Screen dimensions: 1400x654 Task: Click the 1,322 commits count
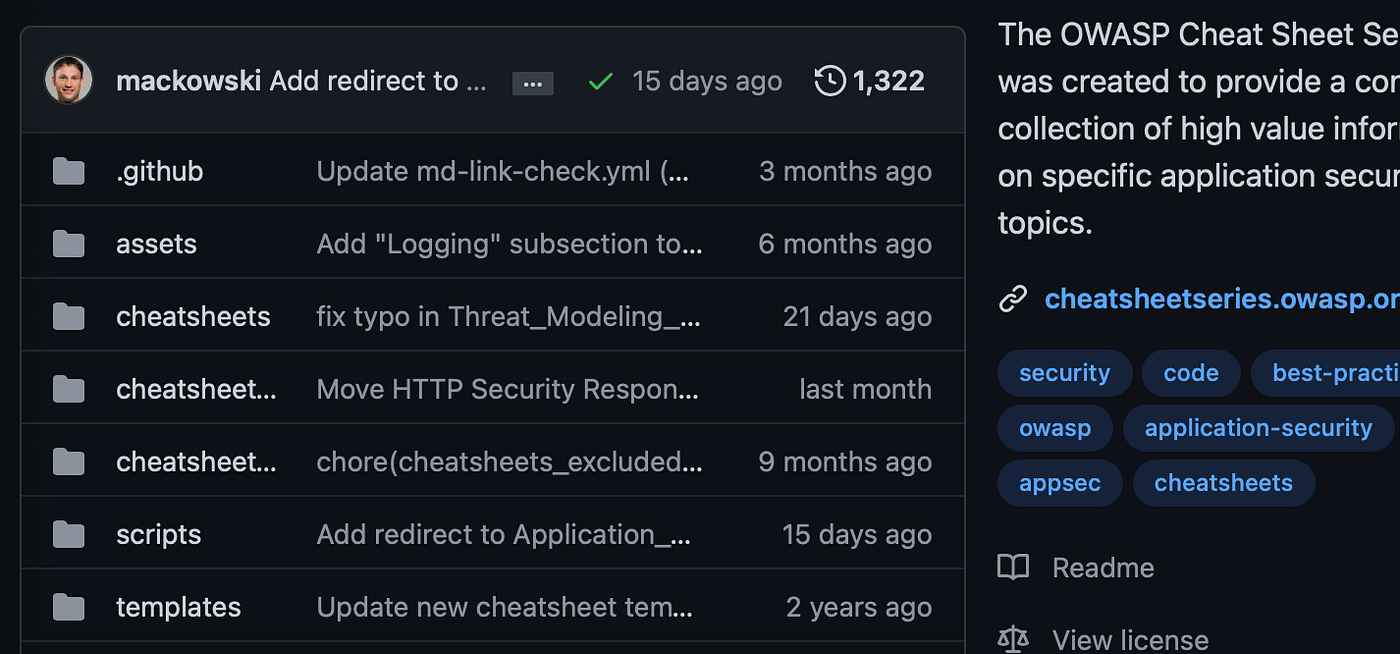[888, 80]
